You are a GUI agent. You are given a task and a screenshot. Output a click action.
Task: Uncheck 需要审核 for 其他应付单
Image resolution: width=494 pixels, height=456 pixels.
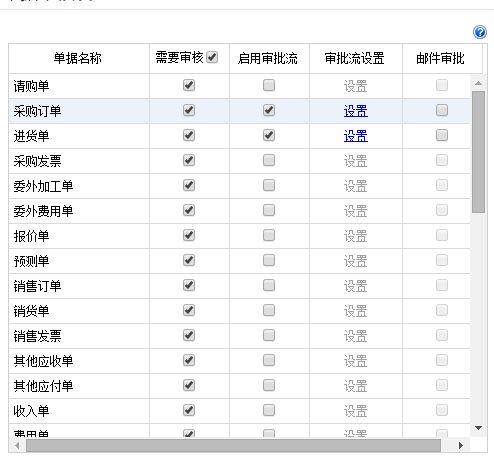coord(189,385)
